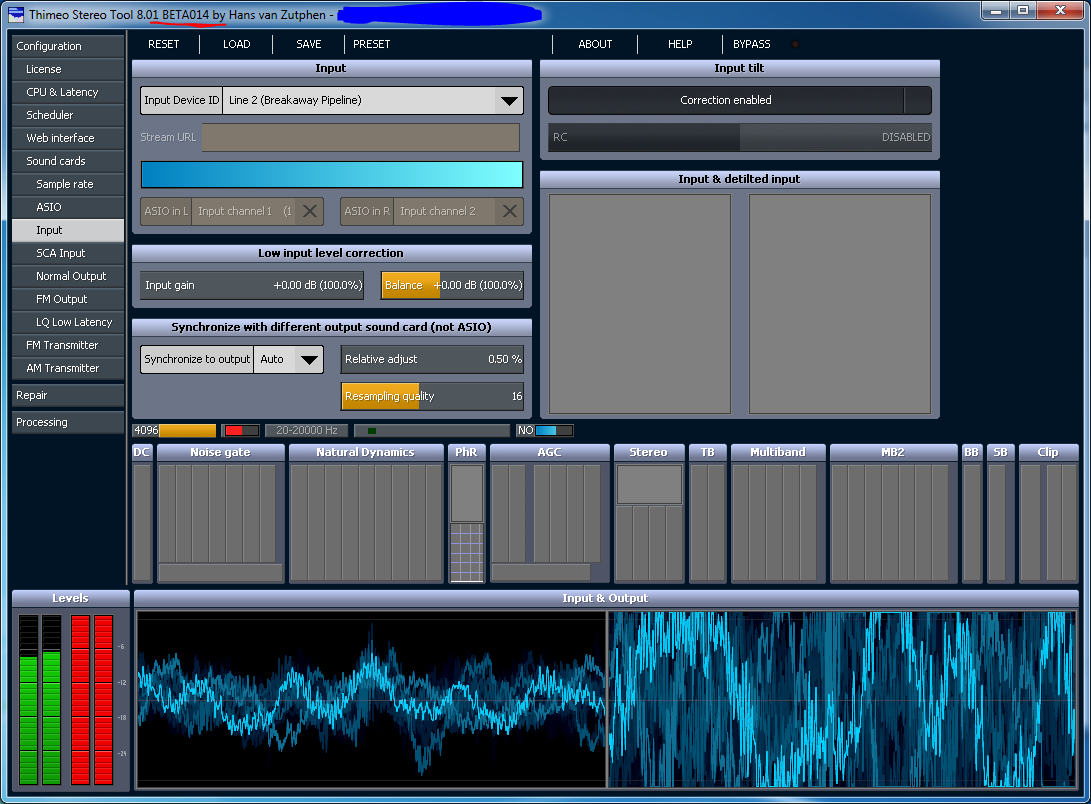Open the PhR phase rotator section
The height and width of the screenshot is (804, 1091).
click(466, 452)
